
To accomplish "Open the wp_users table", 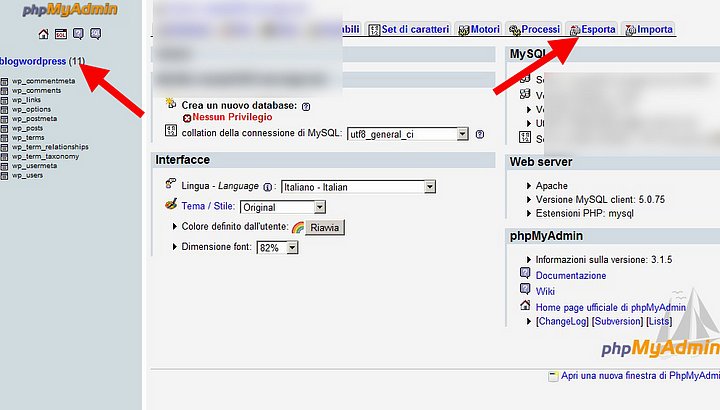I will pyautogui.click(x=28, y=175).
